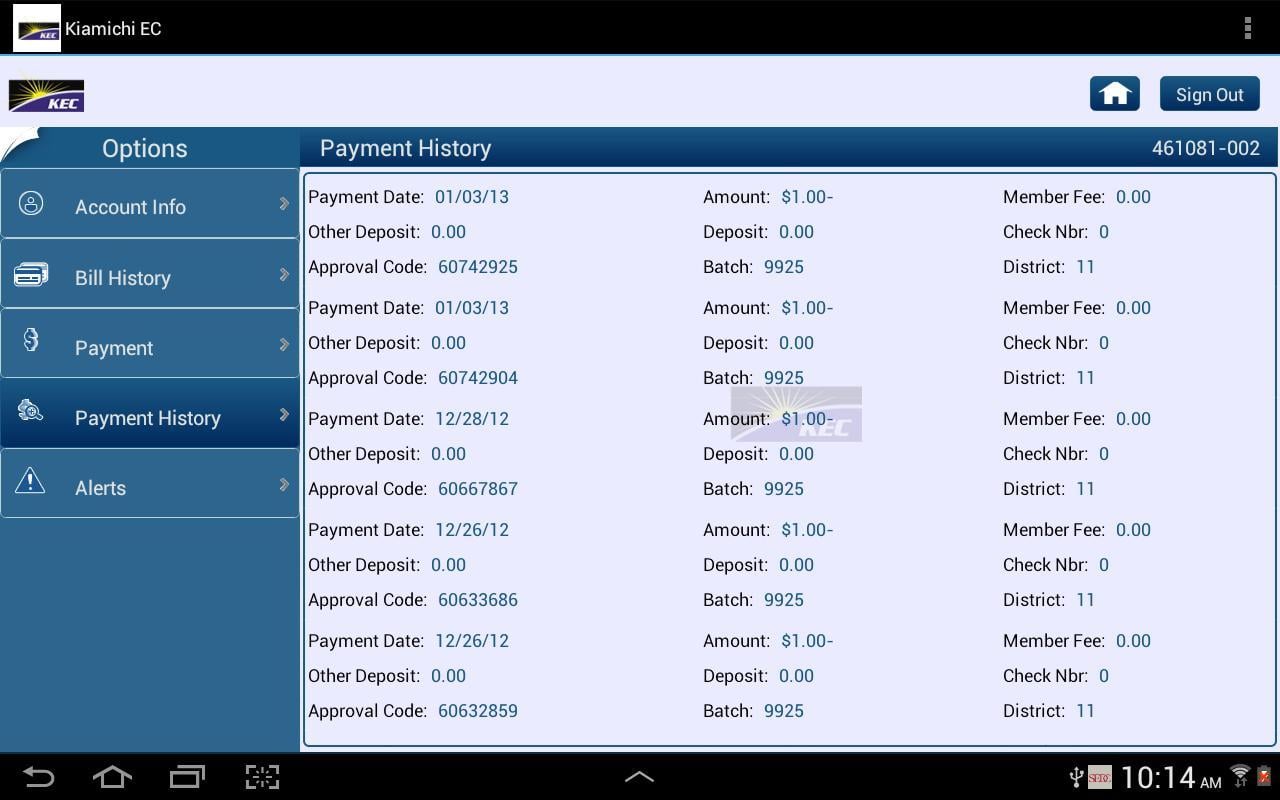Click the Bill History card icon
1280x800 pixels.
click(31, 275)
